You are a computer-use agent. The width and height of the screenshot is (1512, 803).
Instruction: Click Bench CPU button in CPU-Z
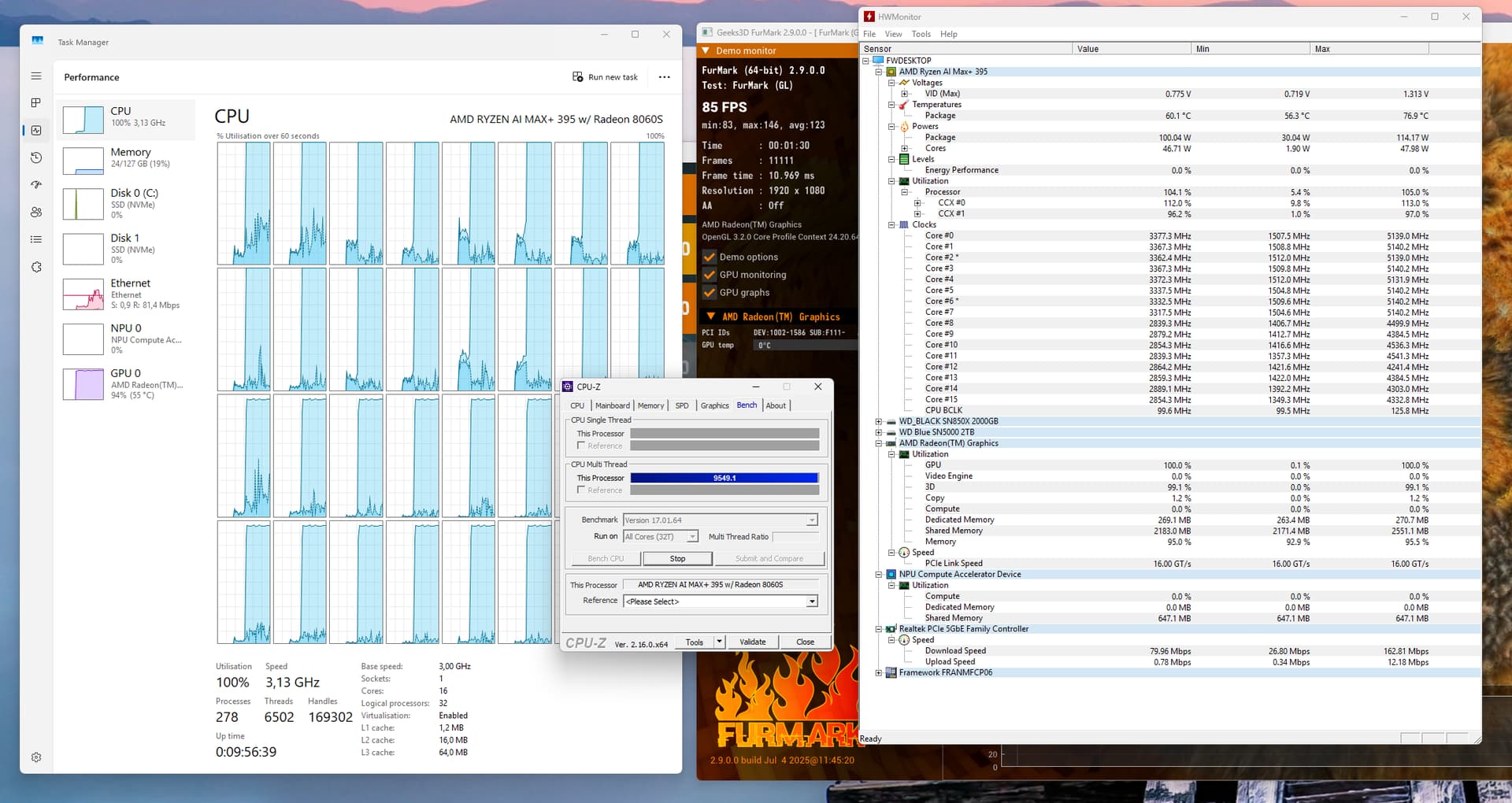click(x=606, y=559)
